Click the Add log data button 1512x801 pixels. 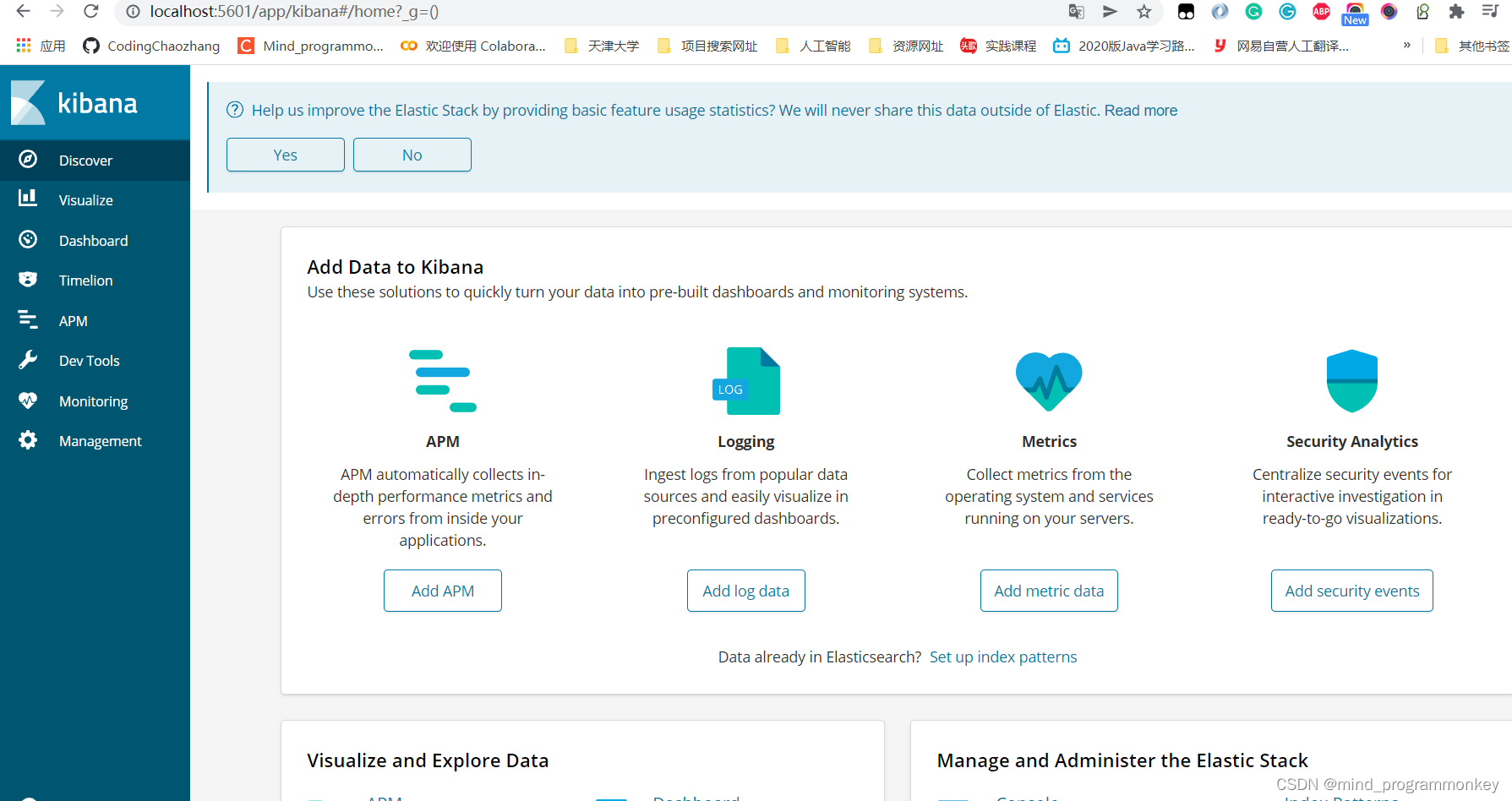tap(746, 591)
